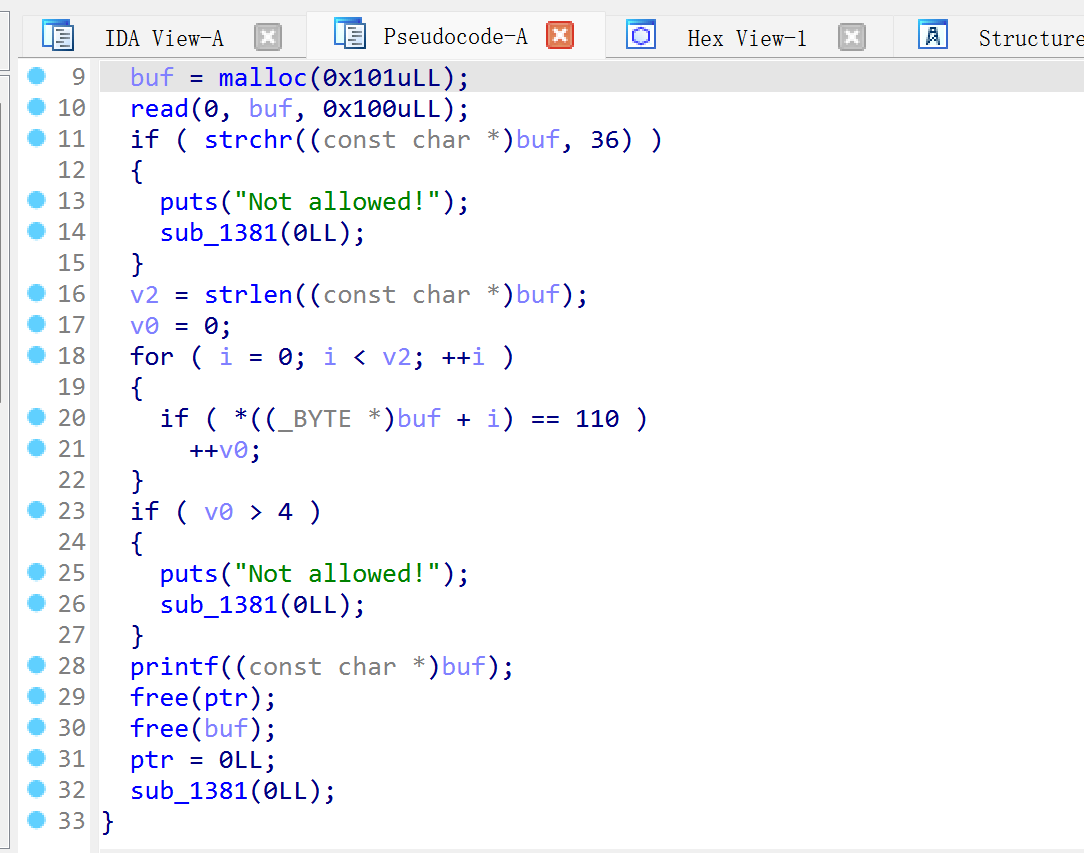Viewport: 1084px width, 853px height.
Task: Click the Hex View-1 tab icon
Action: pyautogui.click(x=641, y=36)
